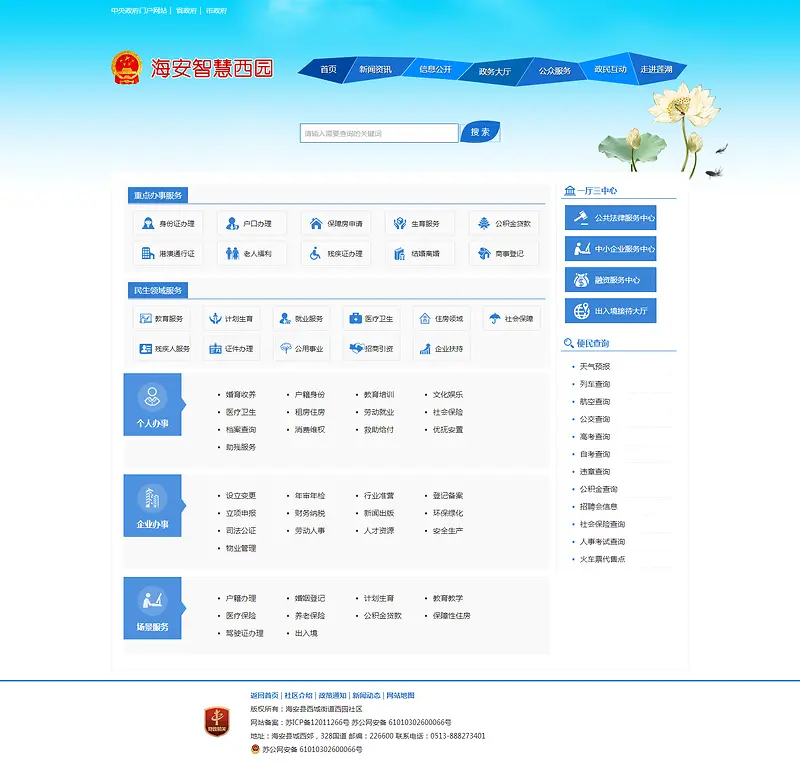Click the shield badge icon in footer
Viewport: 800px width, 763px height.
[217, 721]
